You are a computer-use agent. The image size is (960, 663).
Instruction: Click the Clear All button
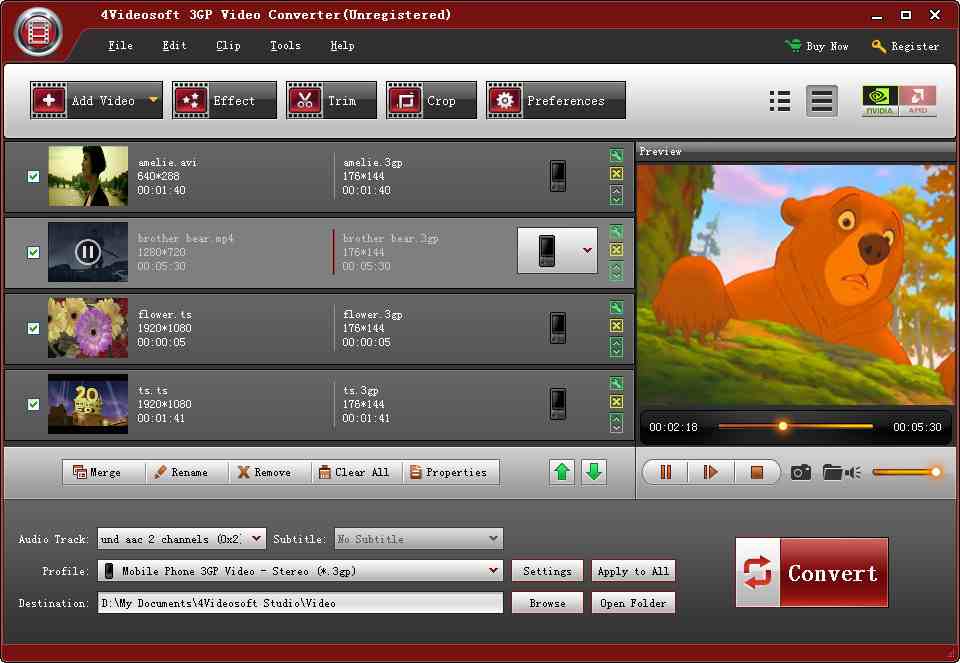point(357,473)
